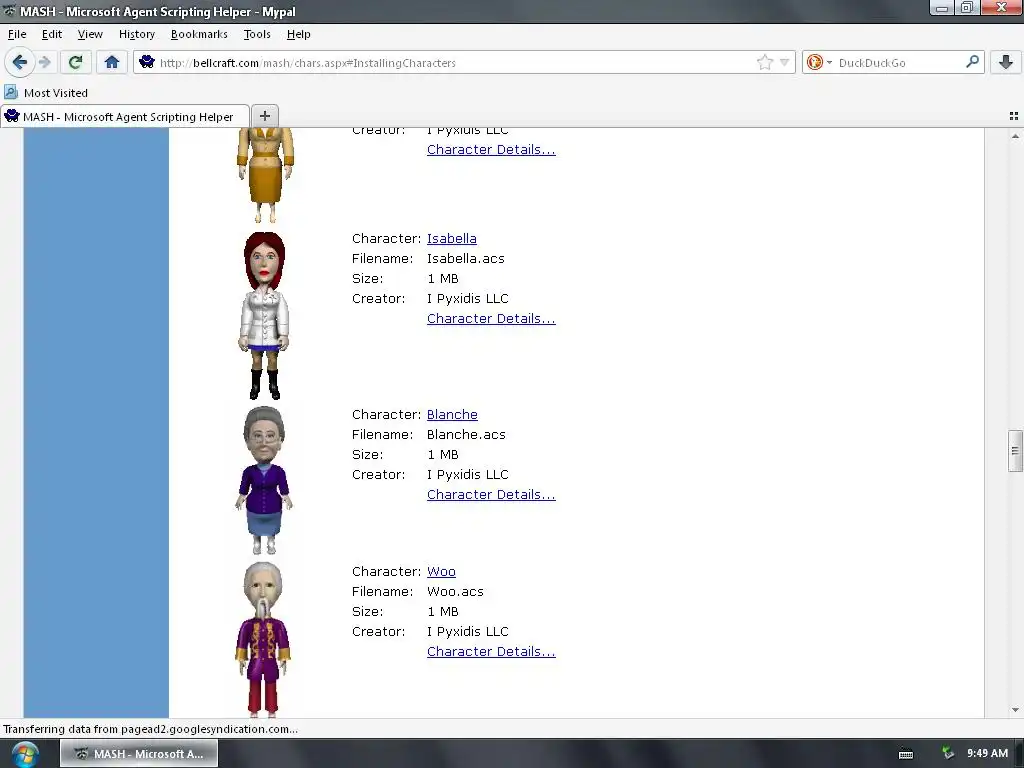Click the site identity icon in address bar
Screen dimensions: 1024x768
(147, 62)
